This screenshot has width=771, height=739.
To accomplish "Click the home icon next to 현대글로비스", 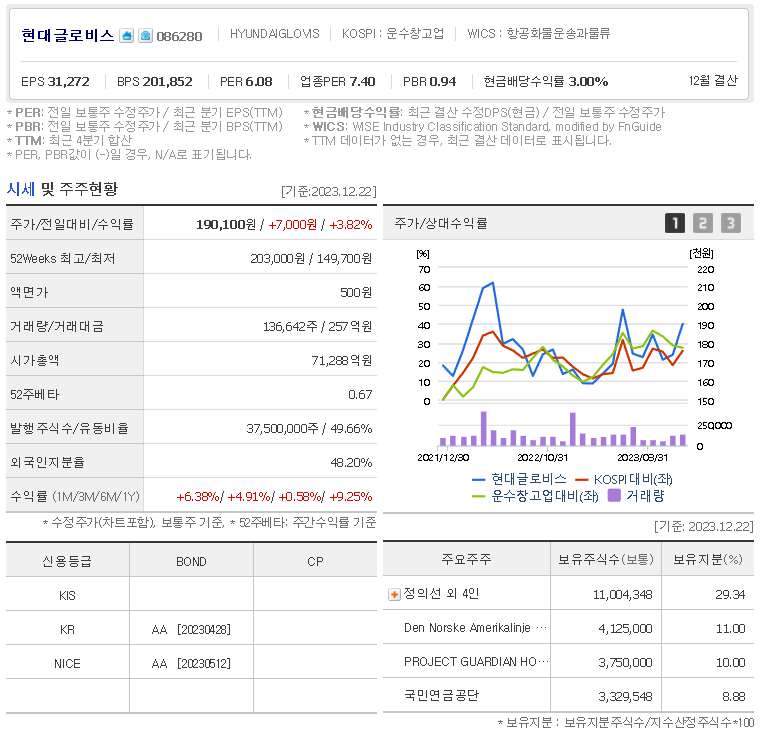I will (126, 36).
